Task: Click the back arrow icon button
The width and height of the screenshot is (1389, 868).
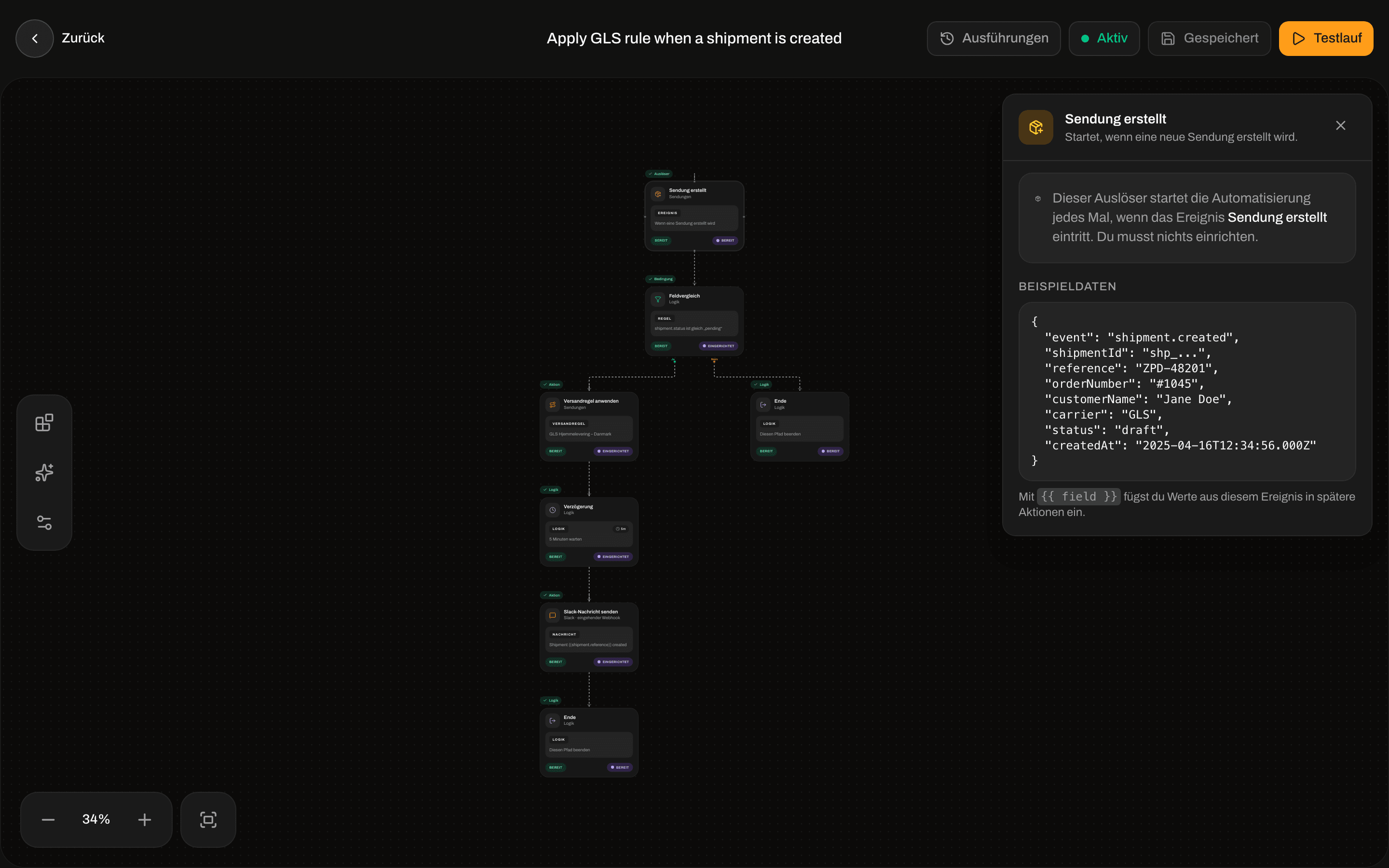Action: (x=34, y=39)
